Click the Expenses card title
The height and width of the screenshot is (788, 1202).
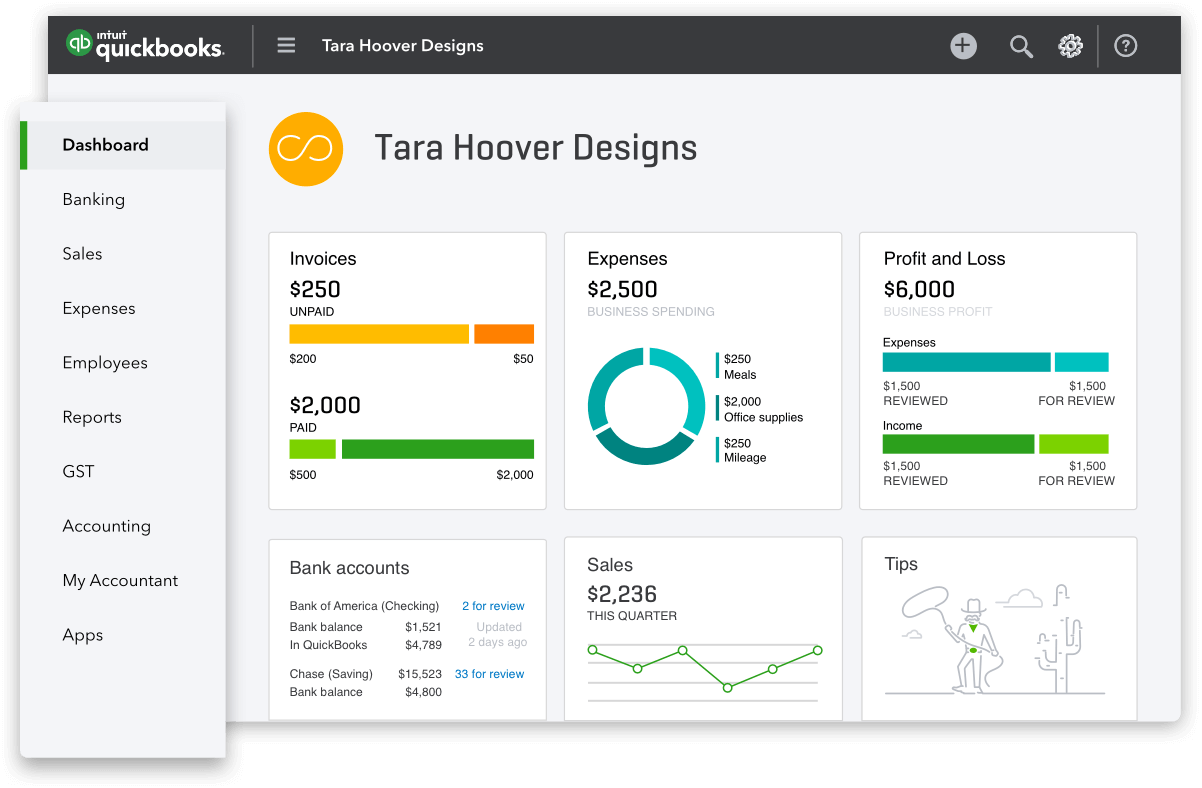click(x=627, y=259)
